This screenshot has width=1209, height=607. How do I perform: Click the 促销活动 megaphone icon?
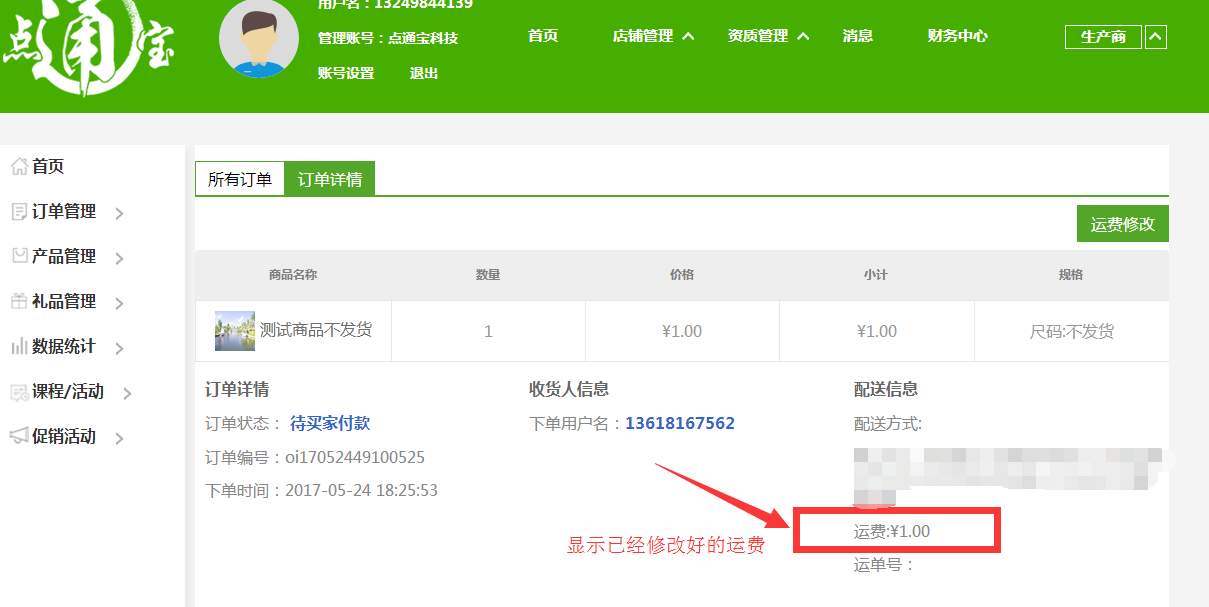point(19,437)
